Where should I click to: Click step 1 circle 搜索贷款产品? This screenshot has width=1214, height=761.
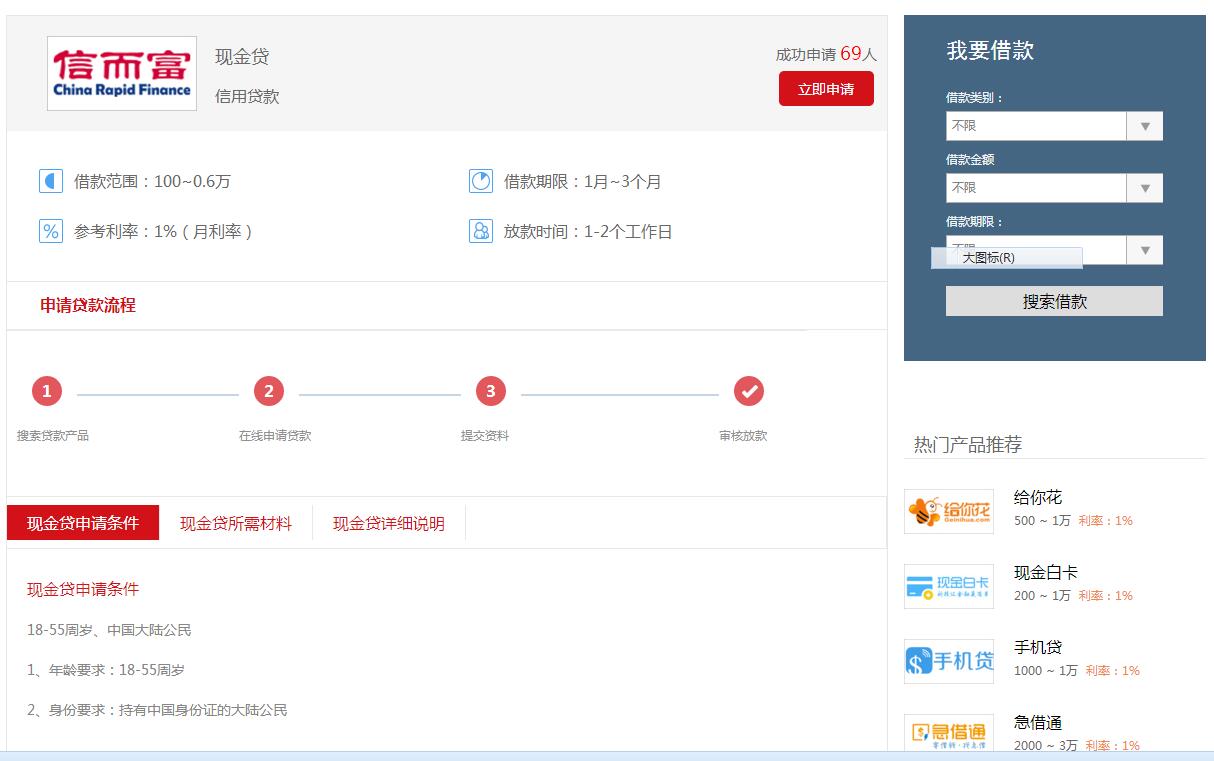[46, 391]
